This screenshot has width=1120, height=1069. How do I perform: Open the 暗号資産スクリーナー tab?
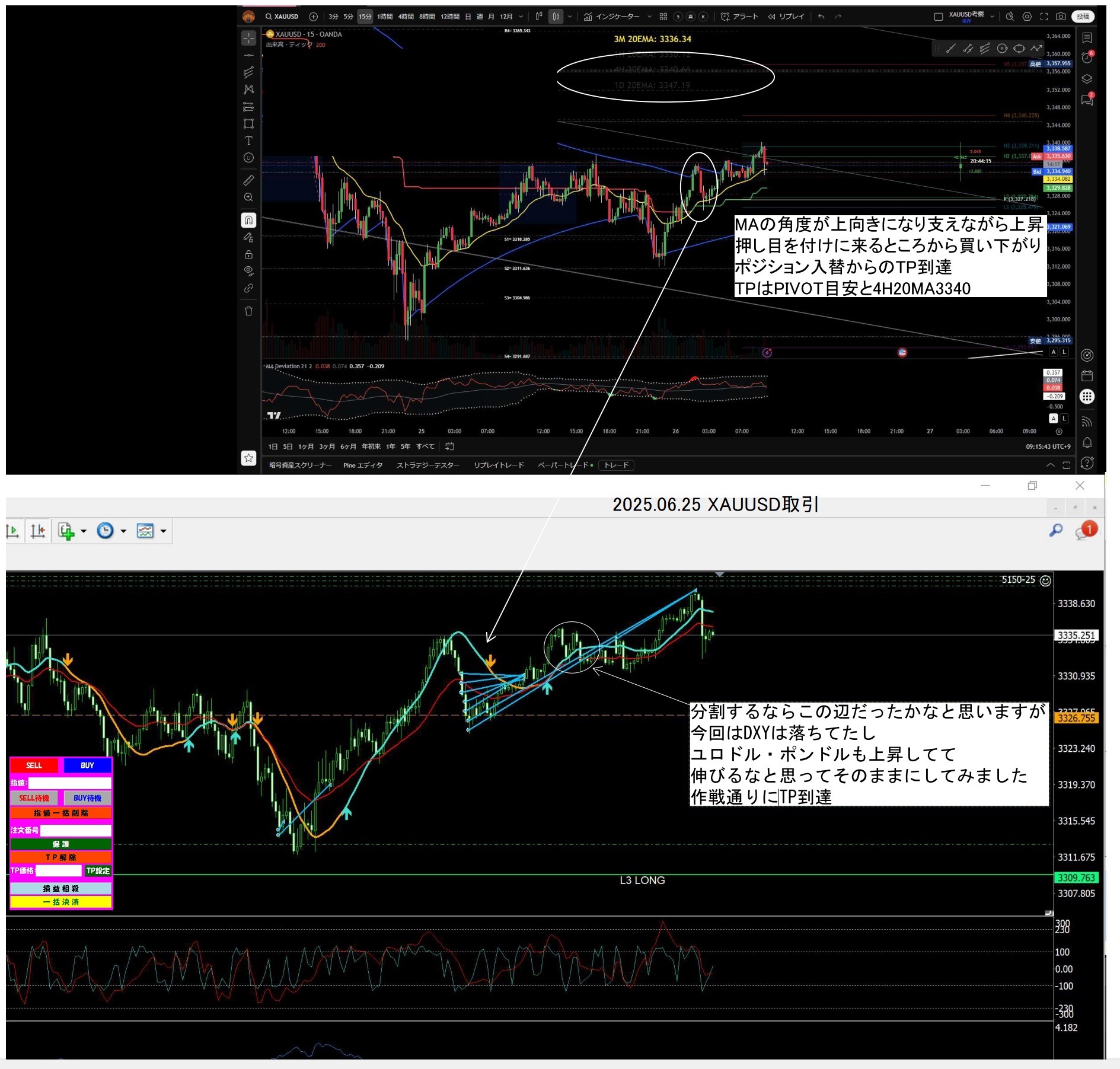tap(301, 465)
